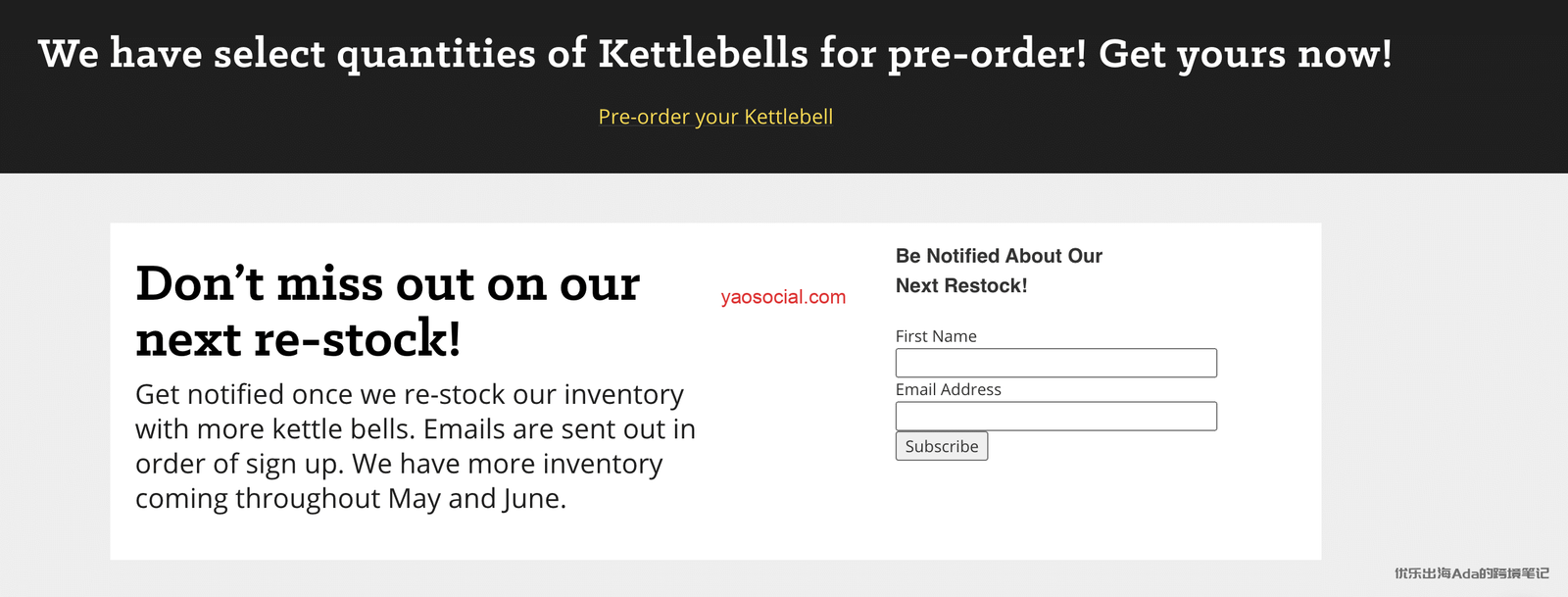Click the coming throughout May and June line
1568x597 pixels.
coord(350,499)
